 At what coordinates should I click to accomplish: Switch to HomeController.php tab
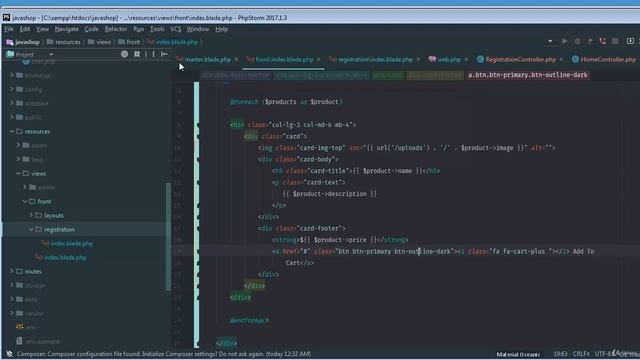(605, 60)
